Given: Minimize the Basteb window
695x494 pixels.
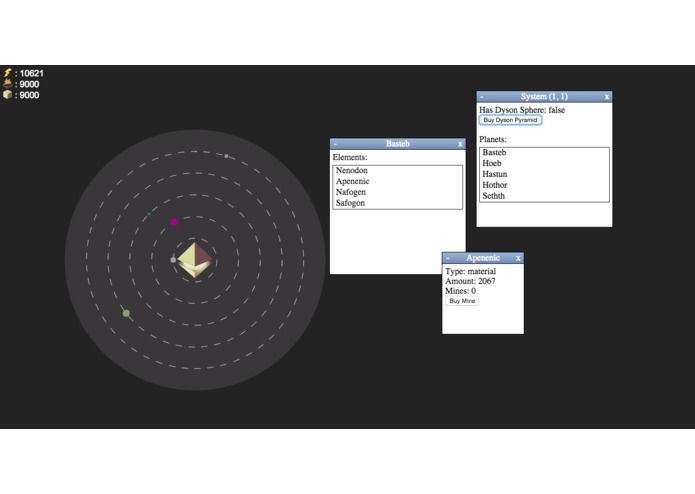Looking at the screenshot, I should click(336, 144).
